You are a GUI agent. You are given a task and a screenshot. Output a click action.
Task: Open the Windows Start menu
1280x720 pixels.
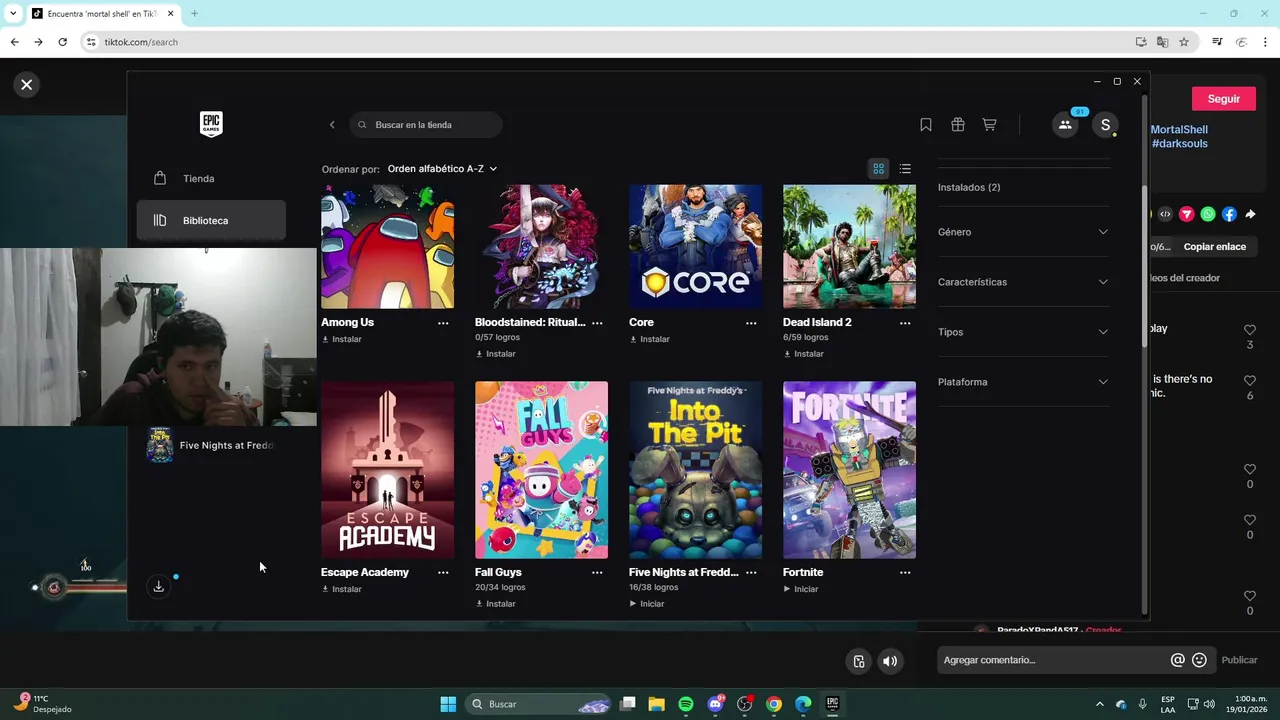[448, 704]
